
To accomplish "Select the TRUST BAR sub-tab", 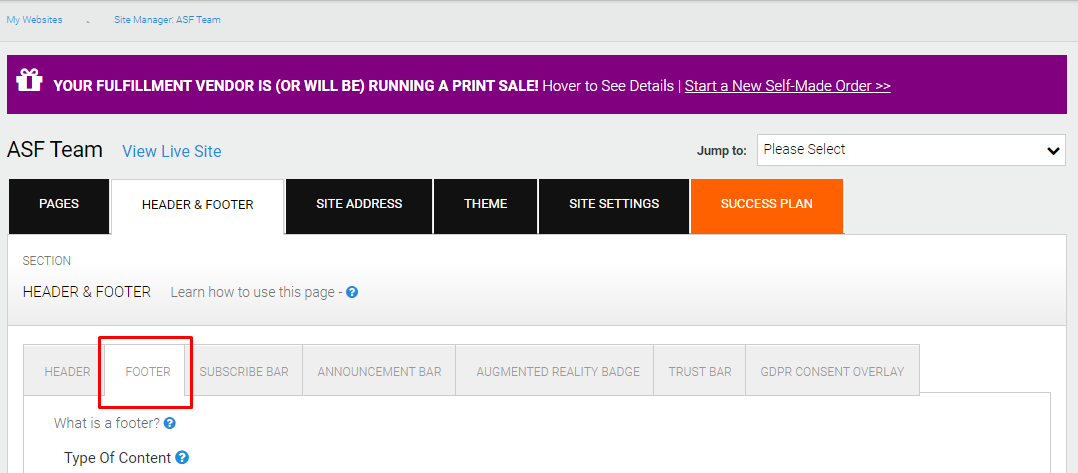I will [x=700, y=372].
